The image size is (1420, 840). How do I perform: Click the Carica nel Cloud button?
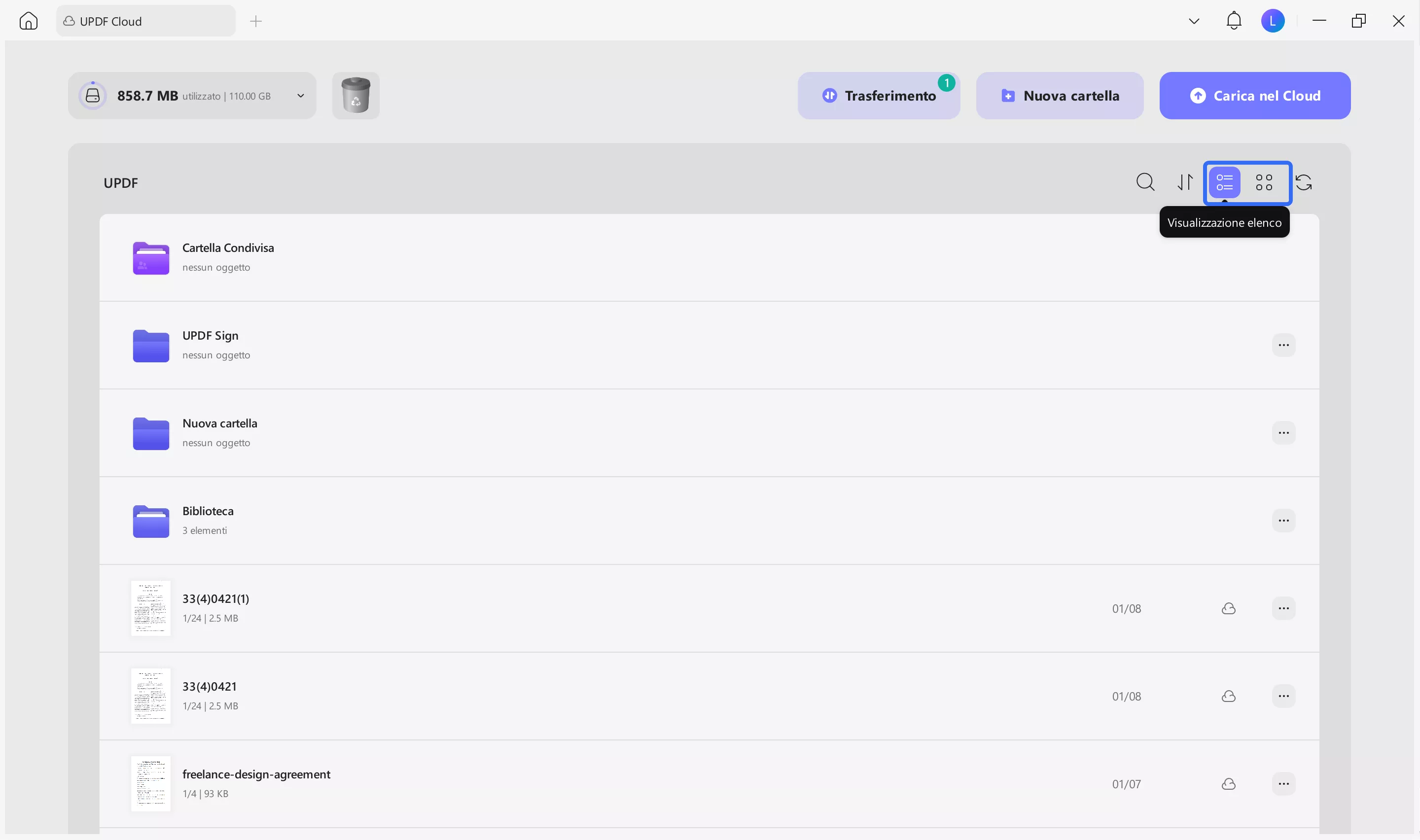click(1255, 95)
